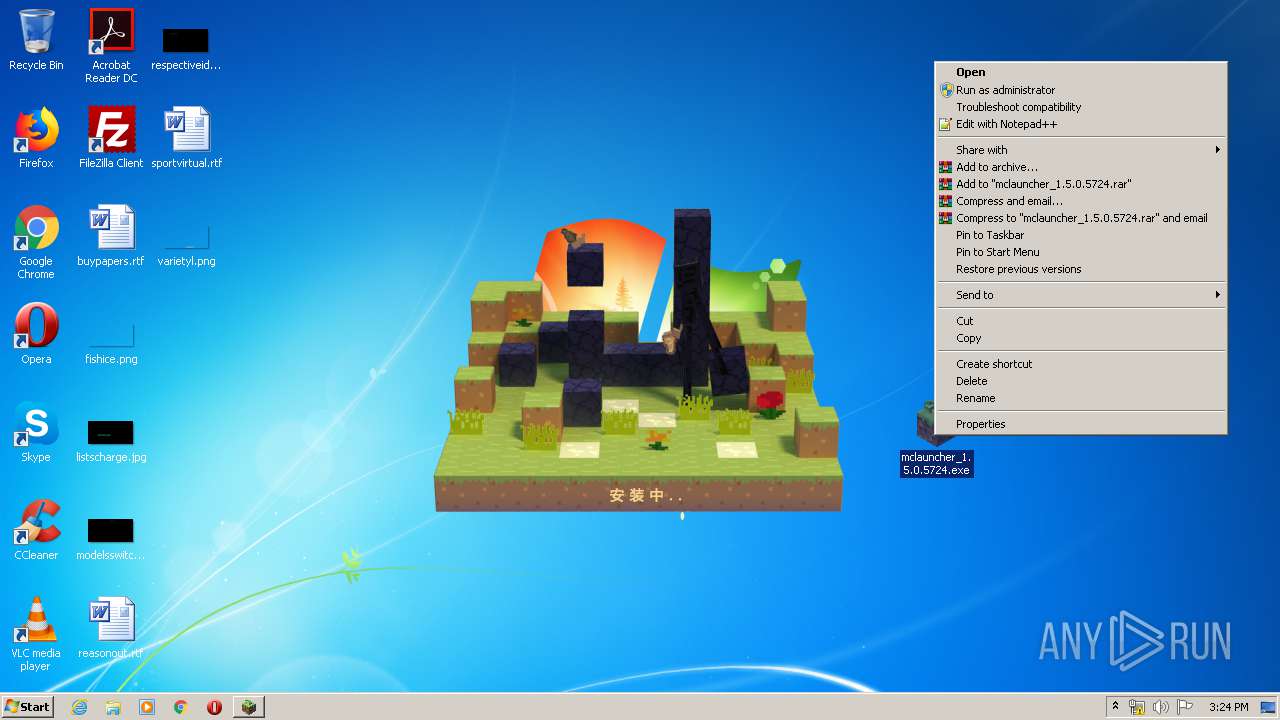Launch CCleaner desktop shortcut
Viewport: 1280px width, 720px height.
pos(36,530)
